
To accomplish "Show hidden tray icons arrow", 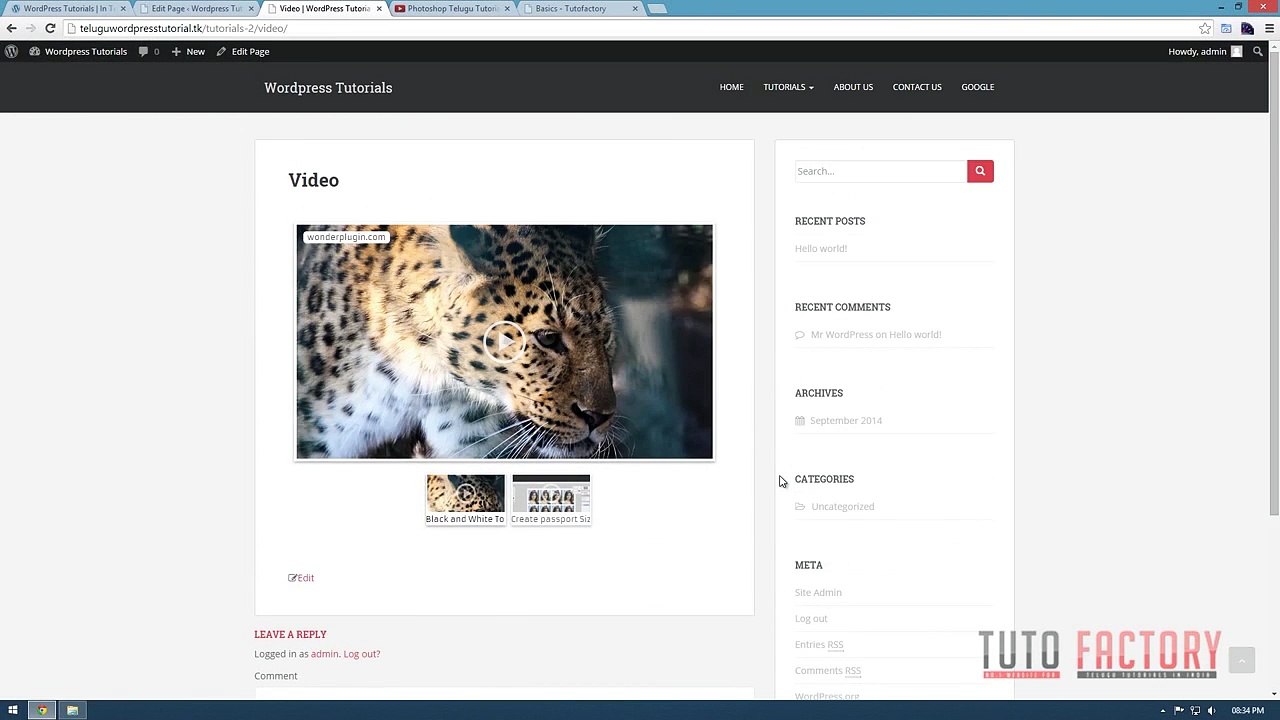I will pyautogui.click(x=1165, y=710).
